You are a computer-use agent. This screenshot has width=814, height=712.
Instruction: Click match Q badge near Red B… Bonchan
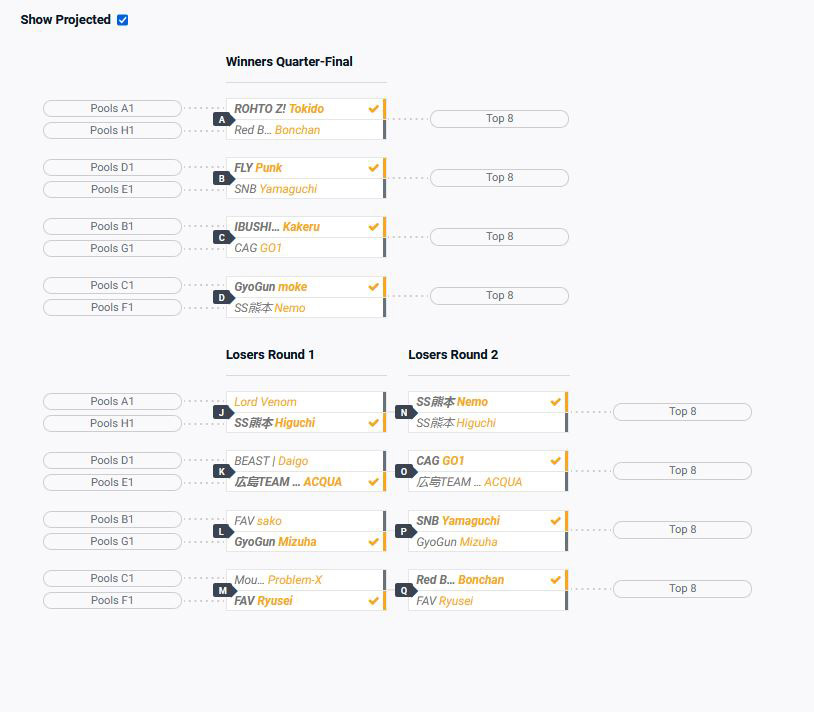pyautogui.click(x=403, y=590)
